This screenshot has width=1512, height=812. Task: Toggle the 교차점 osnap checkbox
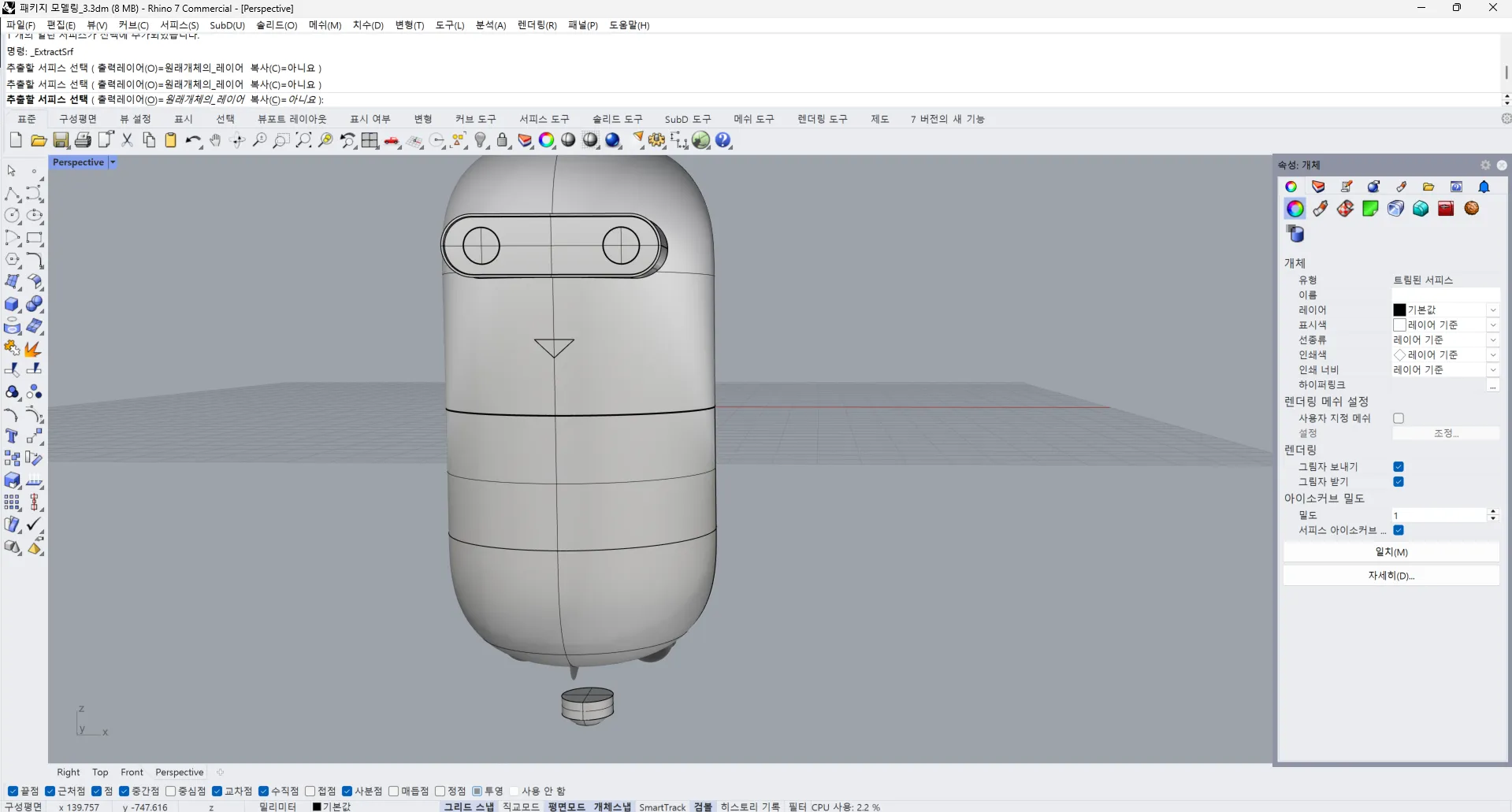click(217, 791)
